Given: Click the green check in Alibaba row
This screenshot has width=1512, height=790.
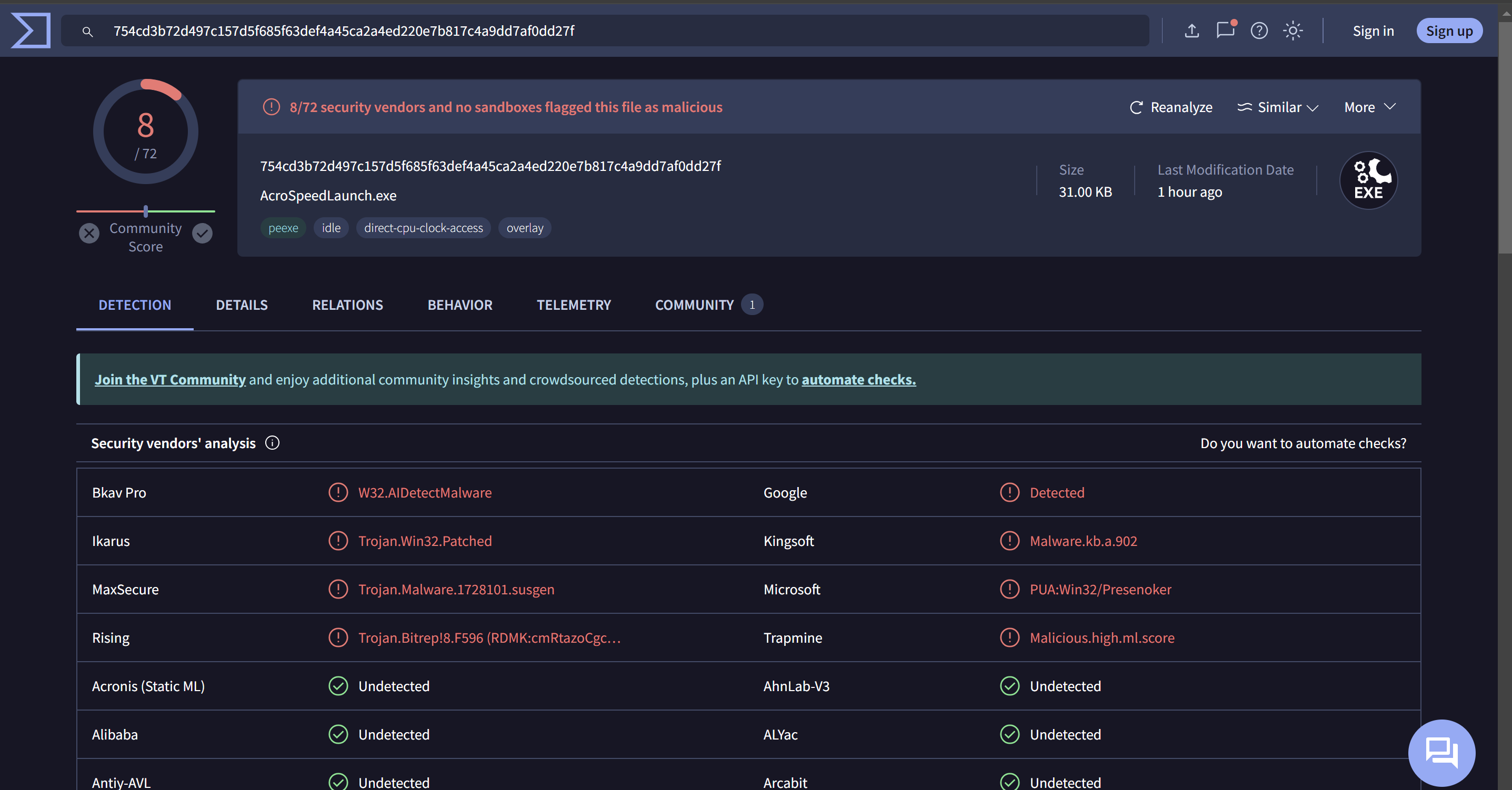Looking at the screenshot, I should tap(338, 734).
